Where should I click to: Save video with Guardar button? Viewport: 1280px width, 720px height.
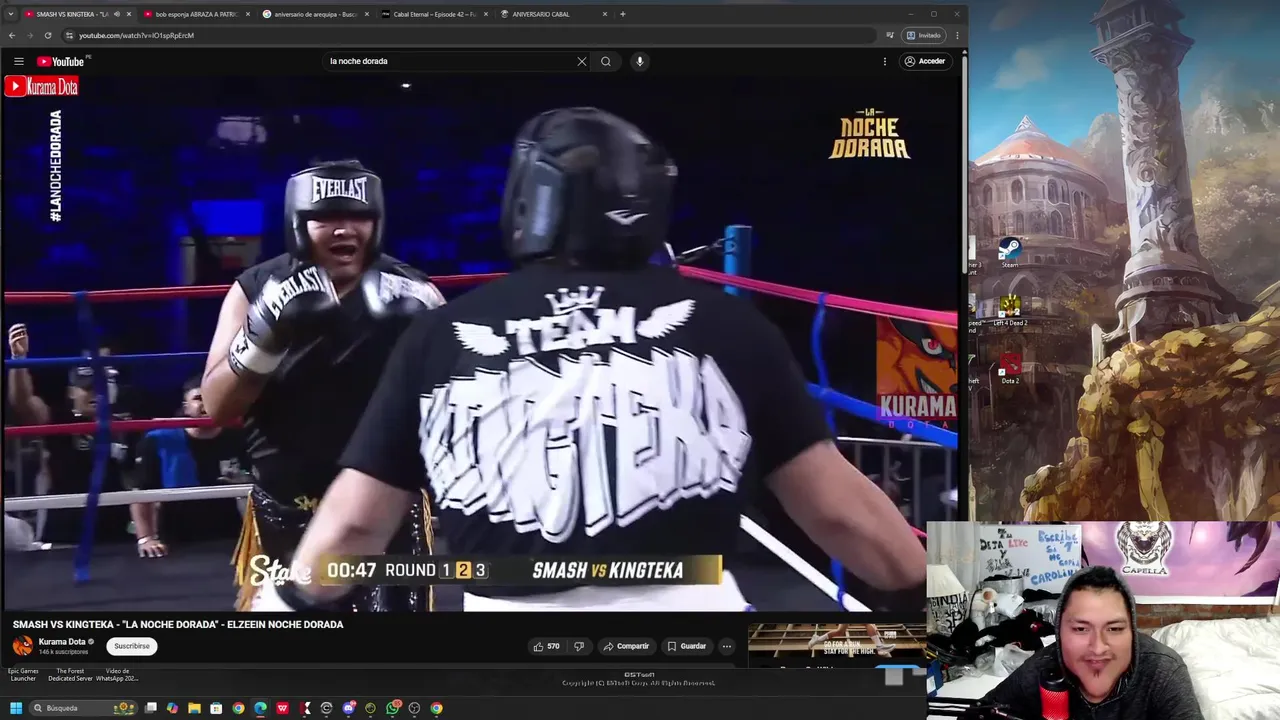pos(687,646)
